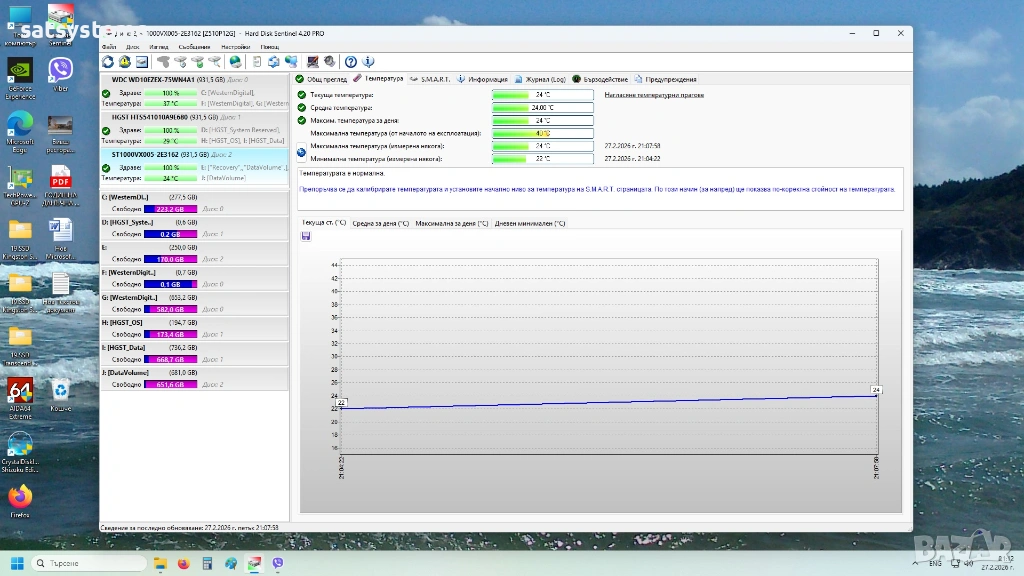Open Firefox from the desktop
The image size is (1024, 576).
tap(20, 498)
